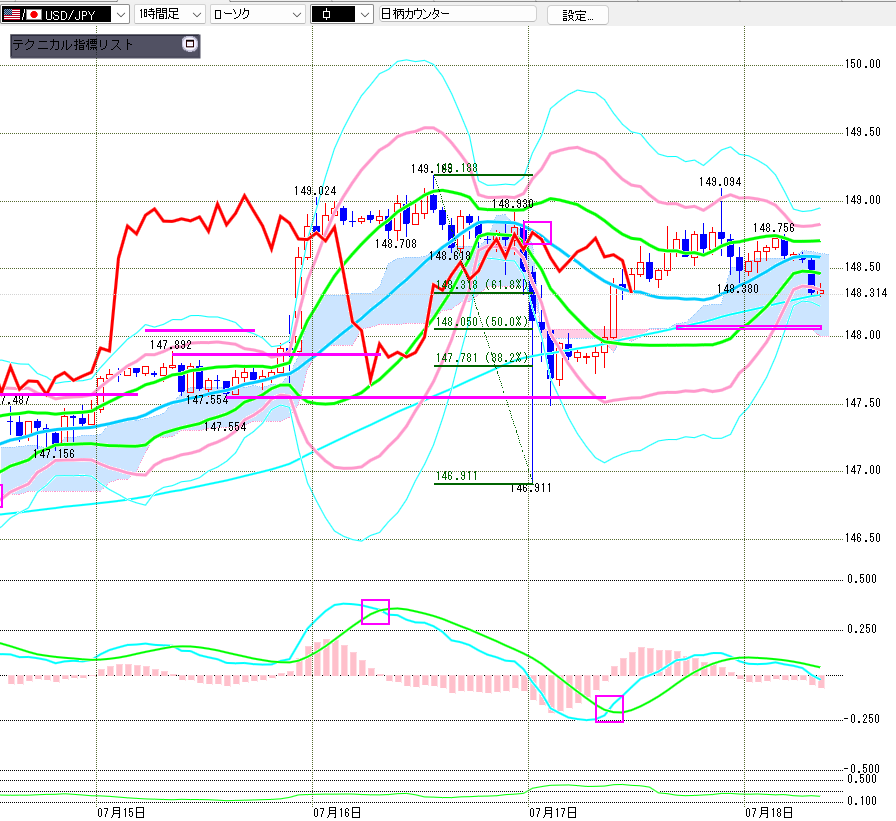The image size is (896, 821).
Task: Click the 設定... button
Action: tap(578, 15)
